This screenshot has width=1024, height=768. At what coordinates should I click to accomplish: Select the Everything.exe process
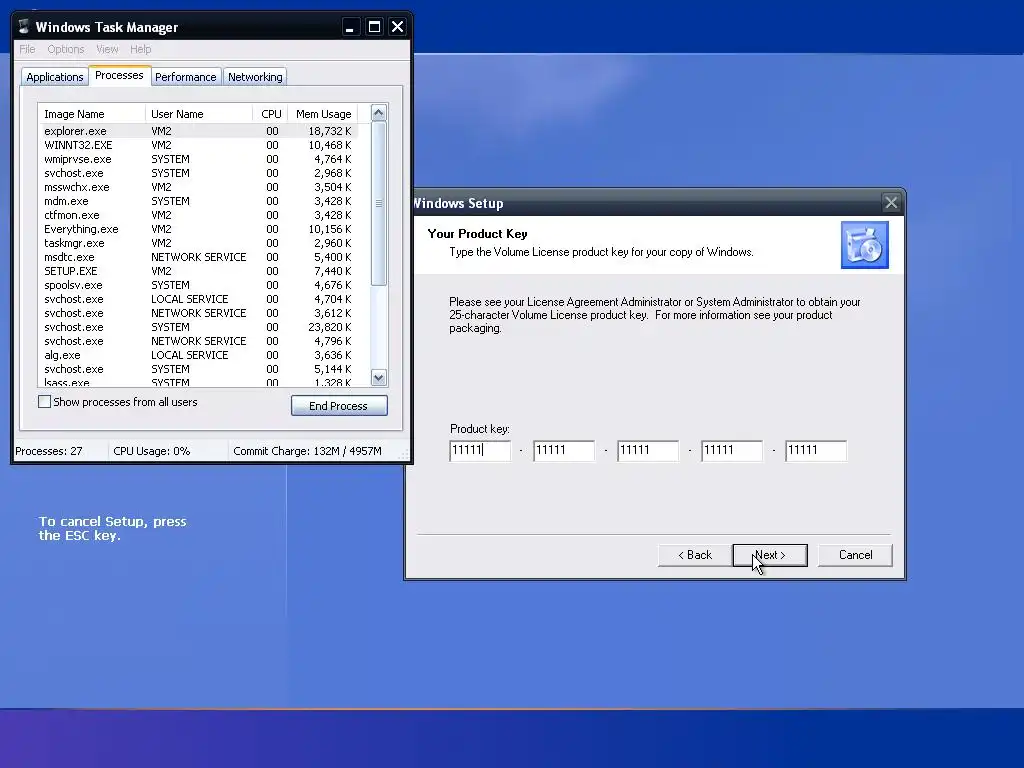199,229
